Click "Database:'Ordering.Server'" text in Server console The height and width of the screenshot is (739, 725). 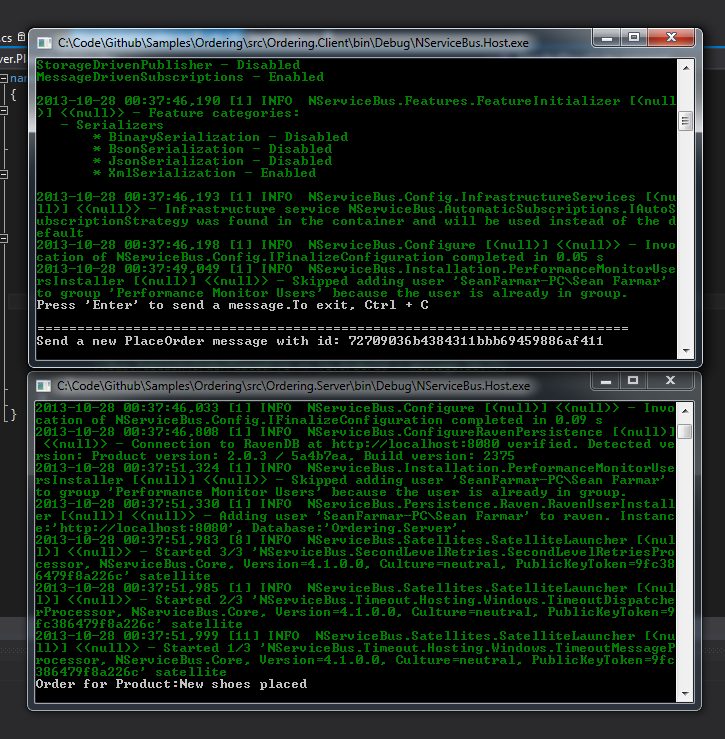359,528
